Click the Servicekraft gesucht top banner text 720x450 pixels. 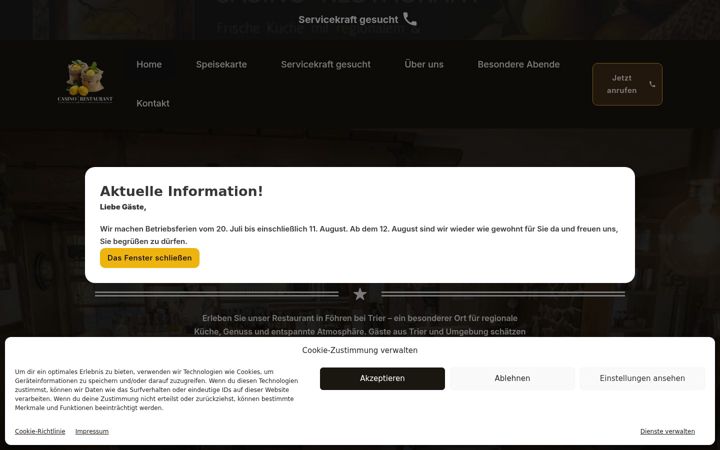coord(349,20)
